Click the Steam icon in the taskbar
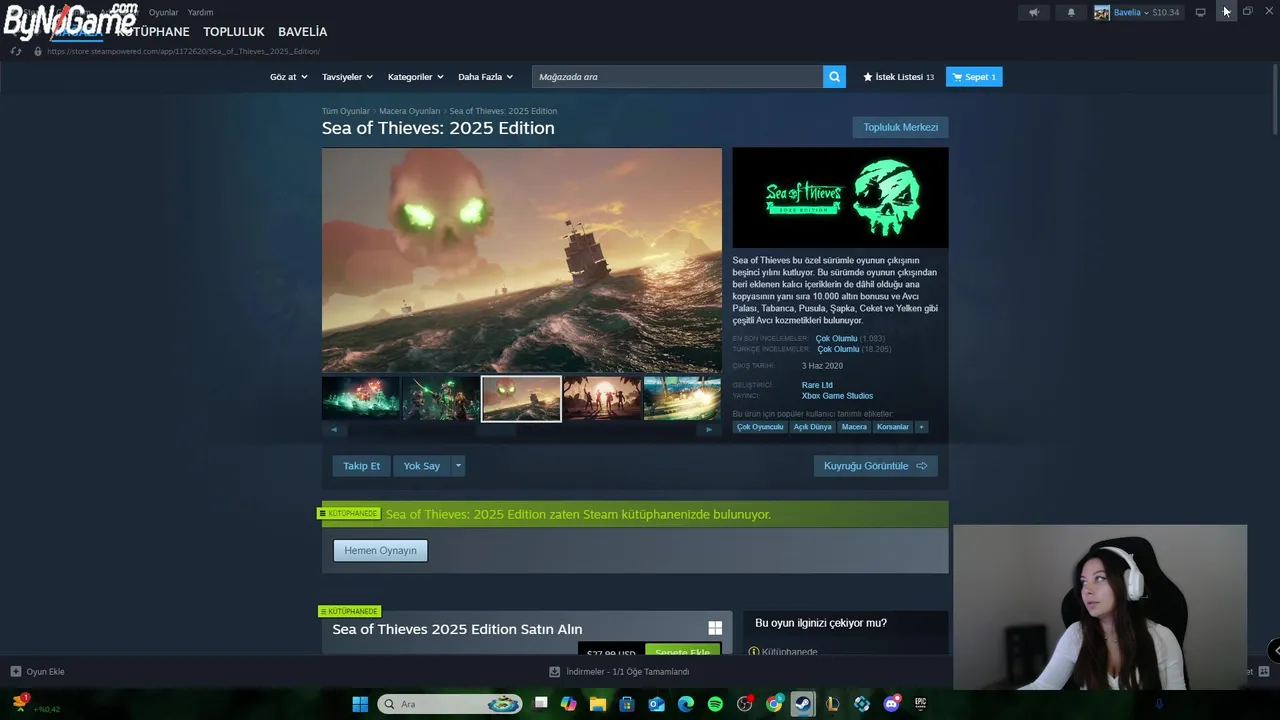Image resolution: width=1280 pixels, height=720 pixels. (803, 704)
